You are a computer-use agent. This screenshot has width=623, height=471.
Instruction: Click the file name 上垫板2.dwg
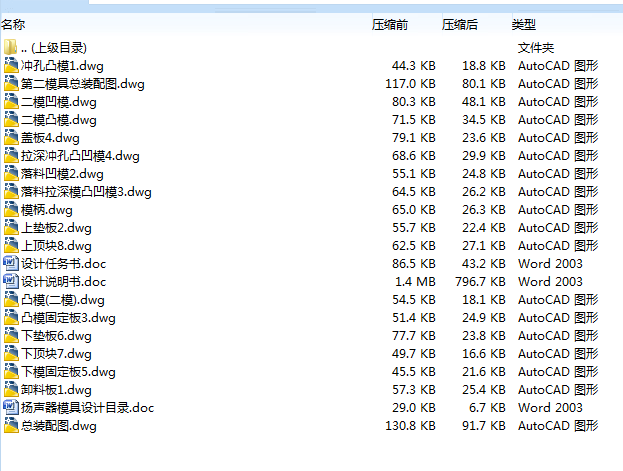coord(56,228)
